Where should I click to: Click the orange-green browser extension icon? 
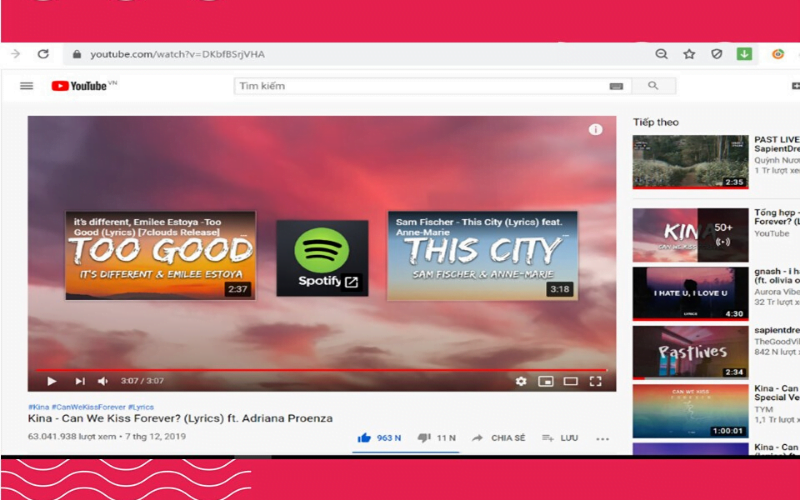click(x=778, y=54)
